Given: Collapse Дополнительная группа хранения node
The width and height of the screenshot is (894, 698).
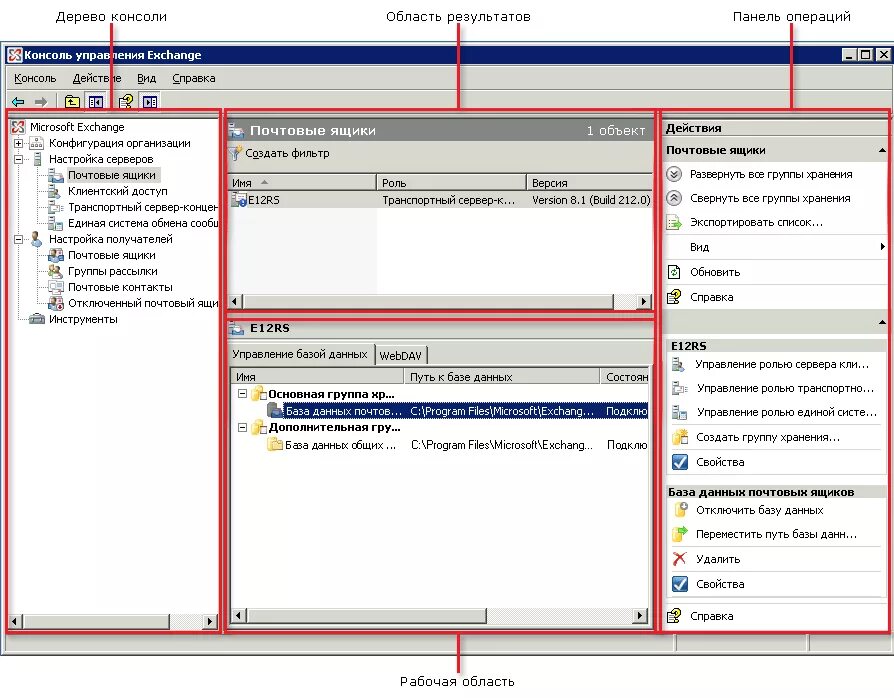Looking at the screenshot, I should 242,427.
